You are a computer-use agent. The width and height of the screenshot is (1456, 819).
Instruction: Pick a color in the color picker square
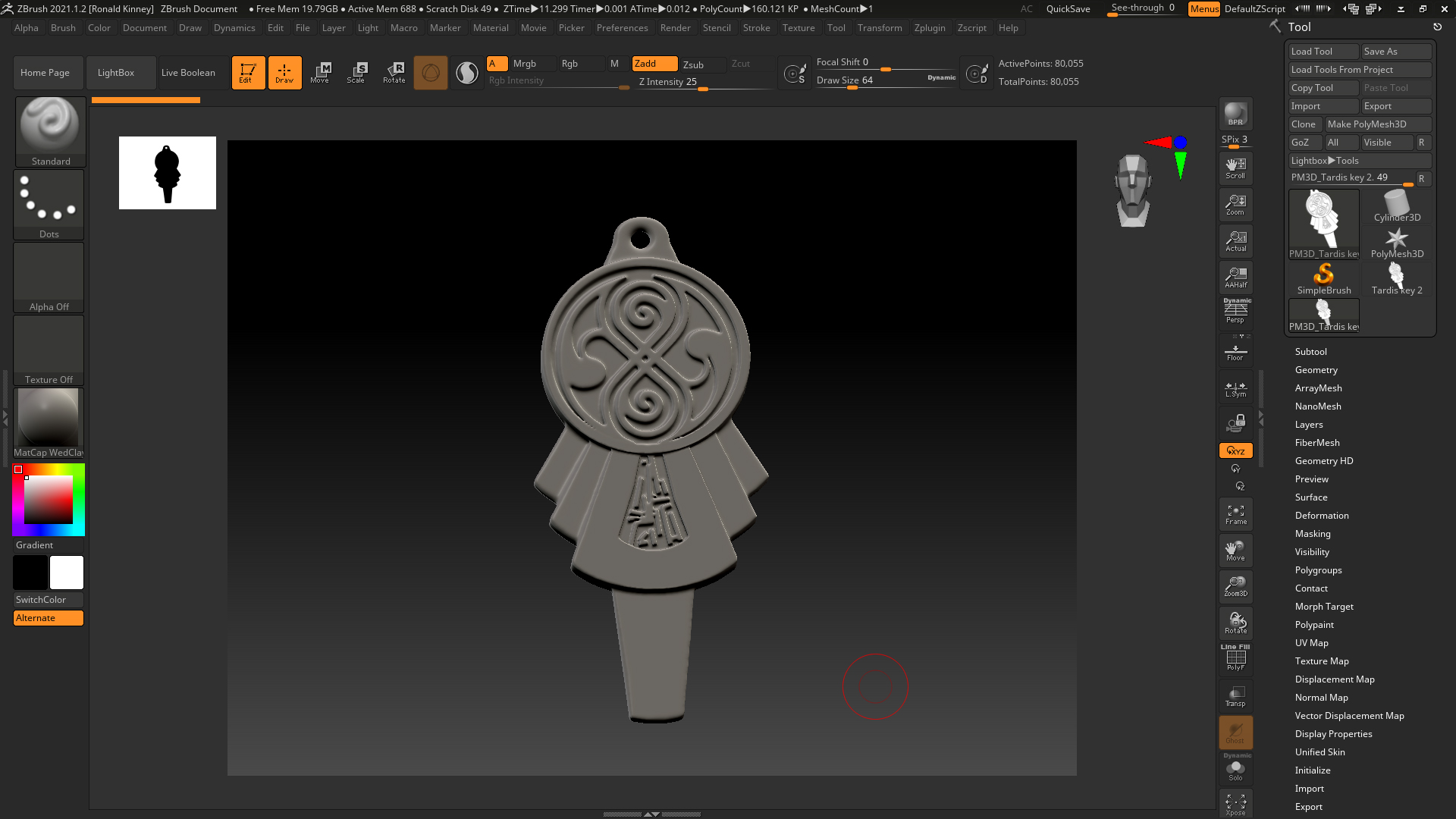(x=49, y=500)
